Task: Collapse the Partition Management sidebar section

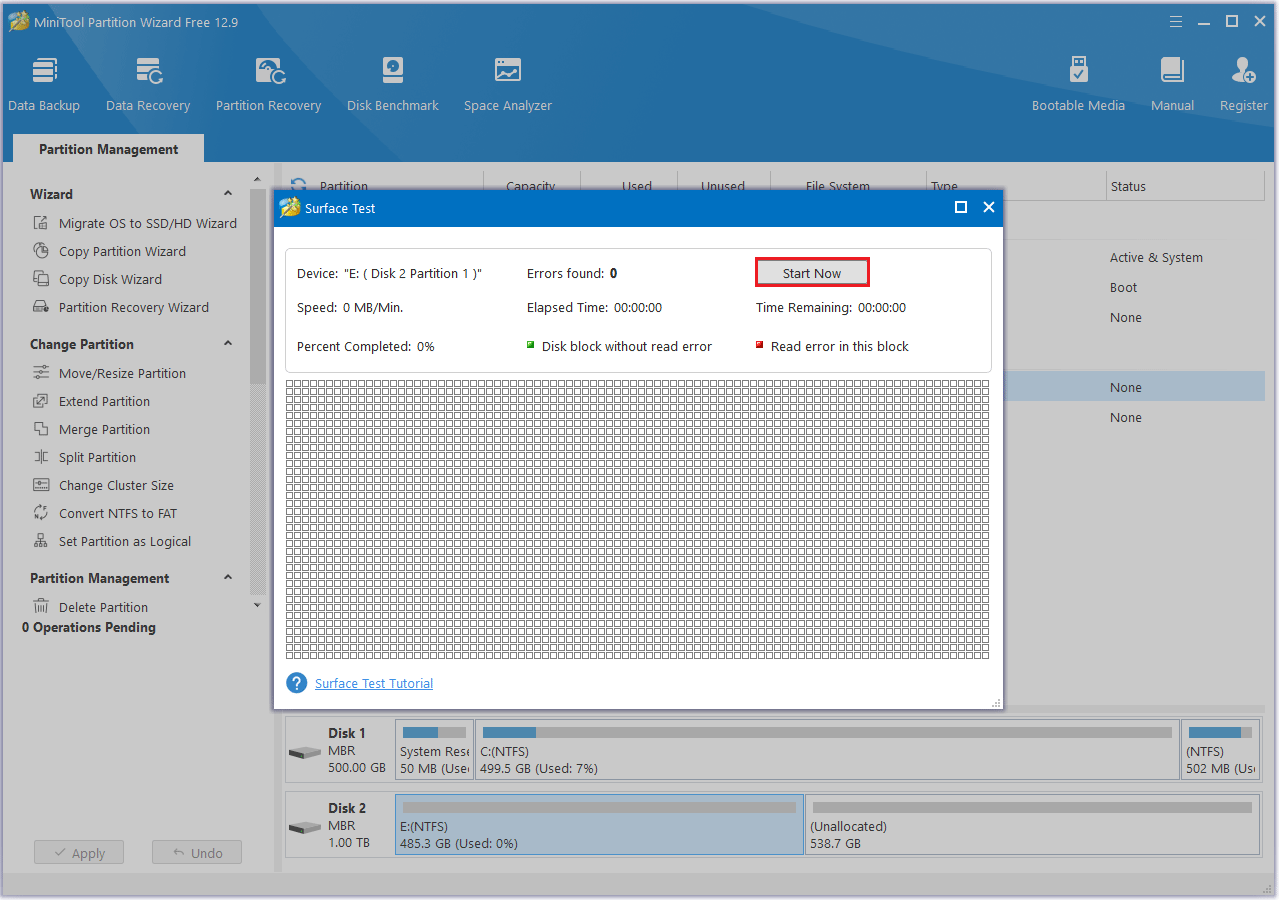Action: [228, 578]
